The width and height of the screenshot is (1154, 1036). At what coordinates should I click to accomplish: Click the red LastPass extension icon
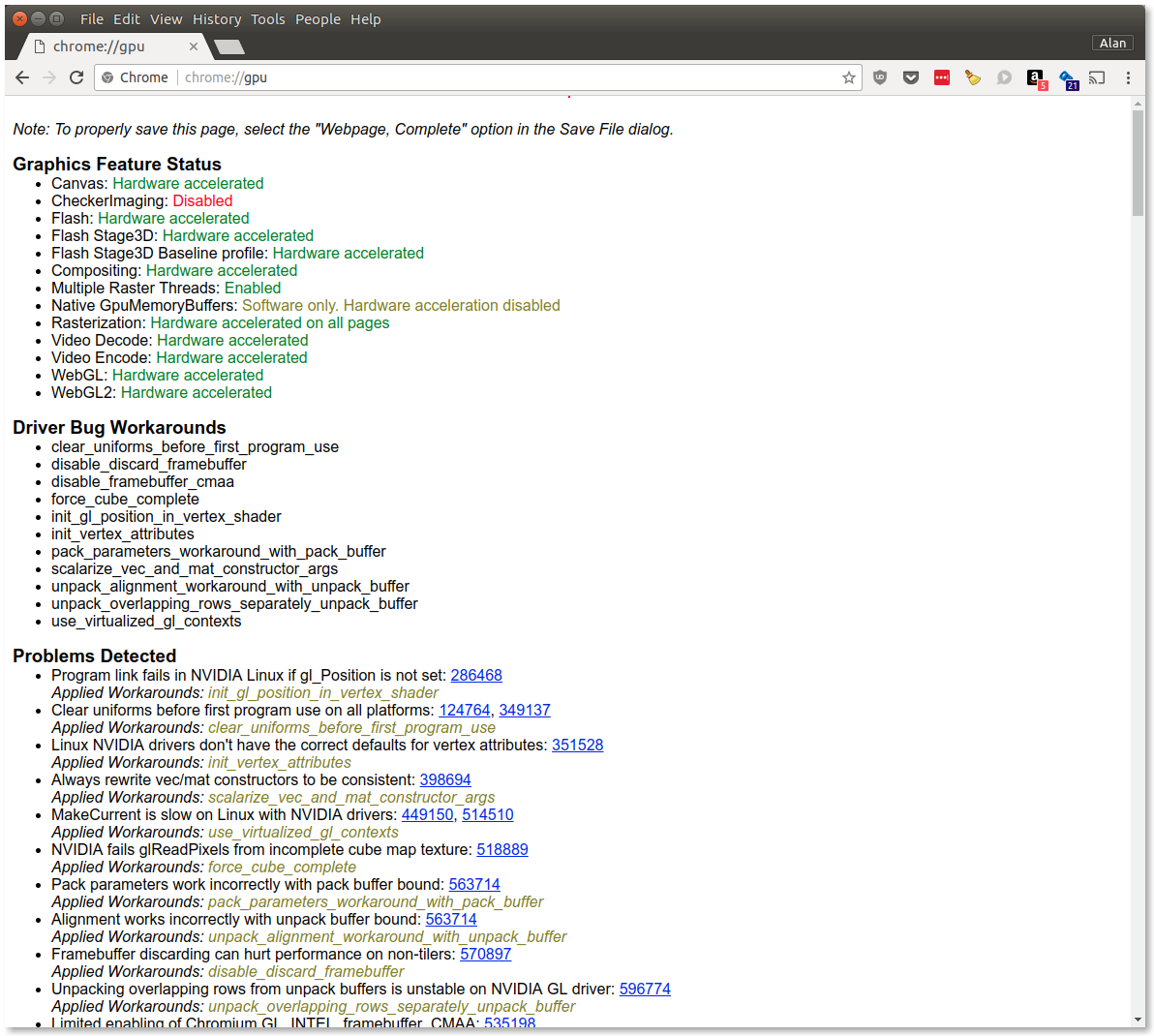941,77
